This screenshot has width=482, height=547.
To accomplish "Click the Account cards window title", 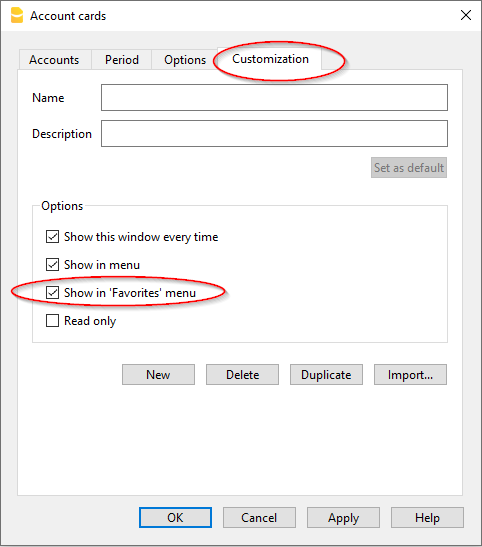I will point(68,16).
